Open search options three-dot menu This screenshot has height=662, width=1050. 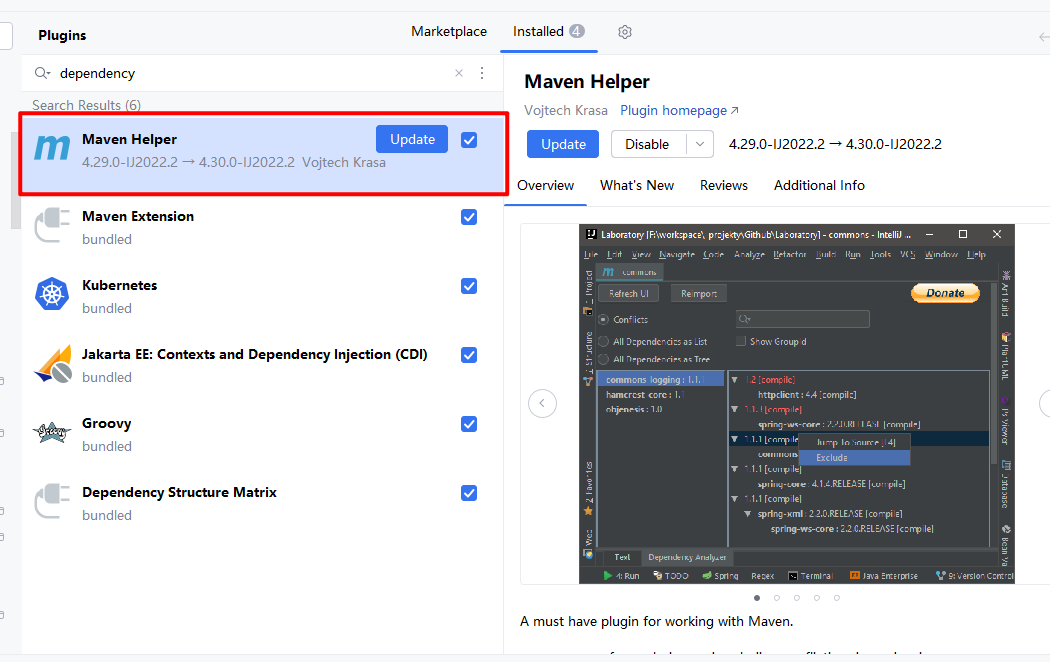(482, 73)
